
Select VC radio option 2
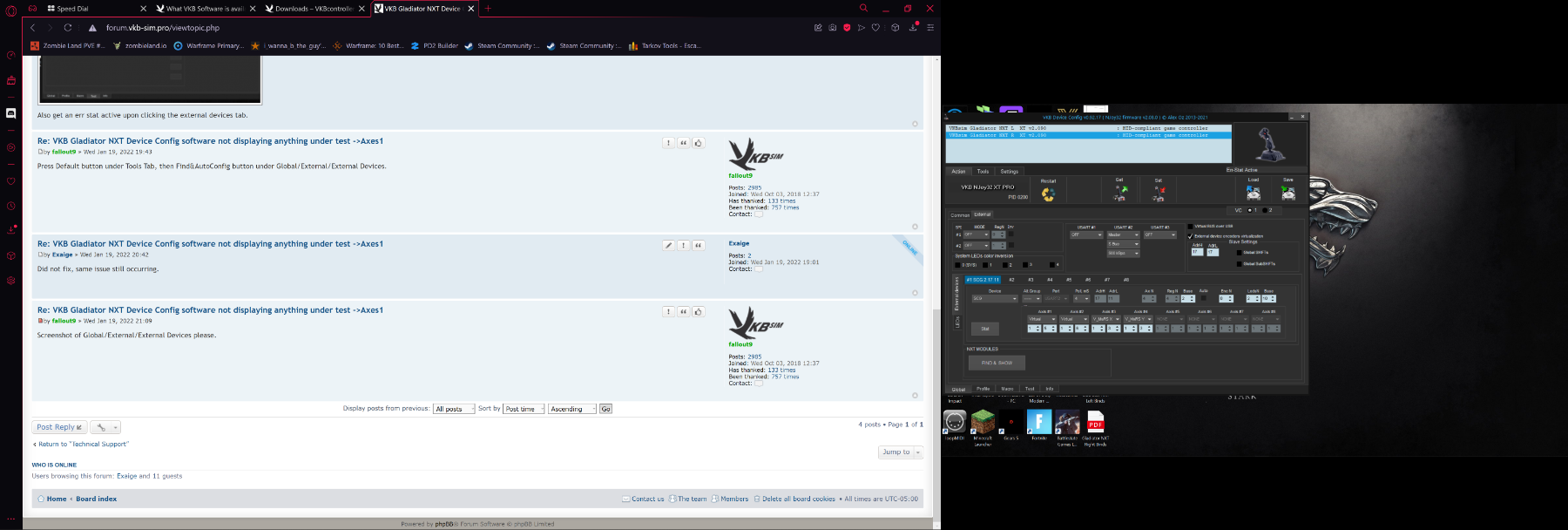pos(1265,210)
